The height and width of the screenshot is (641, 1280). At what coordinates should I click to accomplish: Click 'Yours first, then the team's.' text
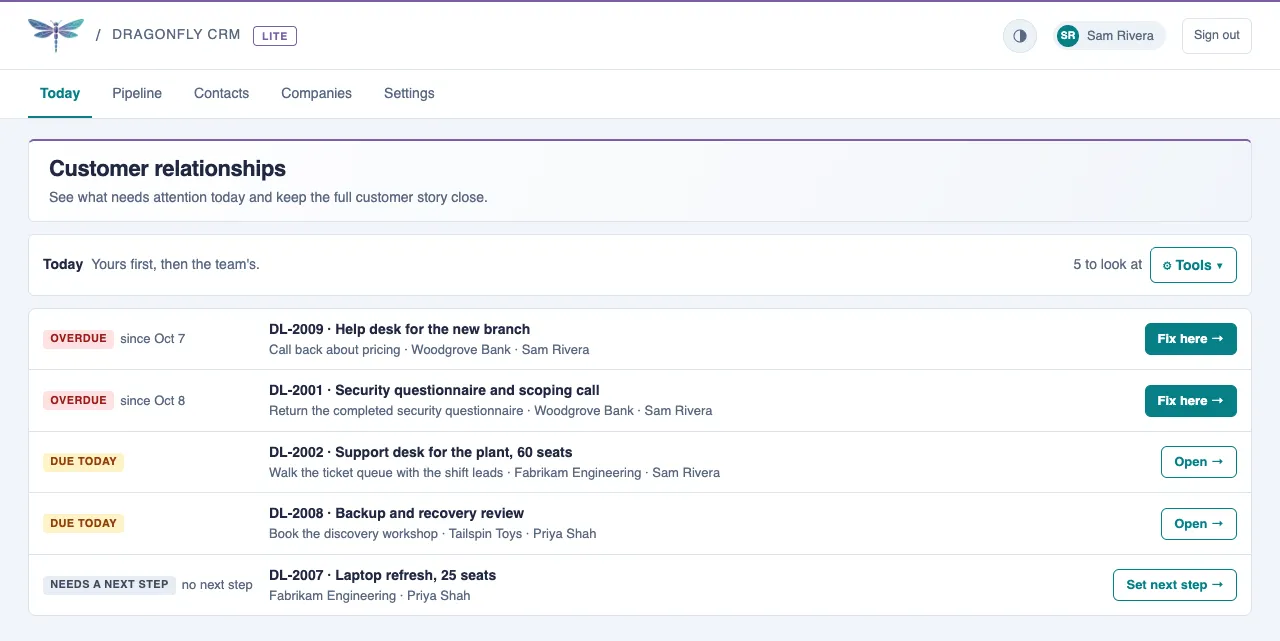click(175, 265)
